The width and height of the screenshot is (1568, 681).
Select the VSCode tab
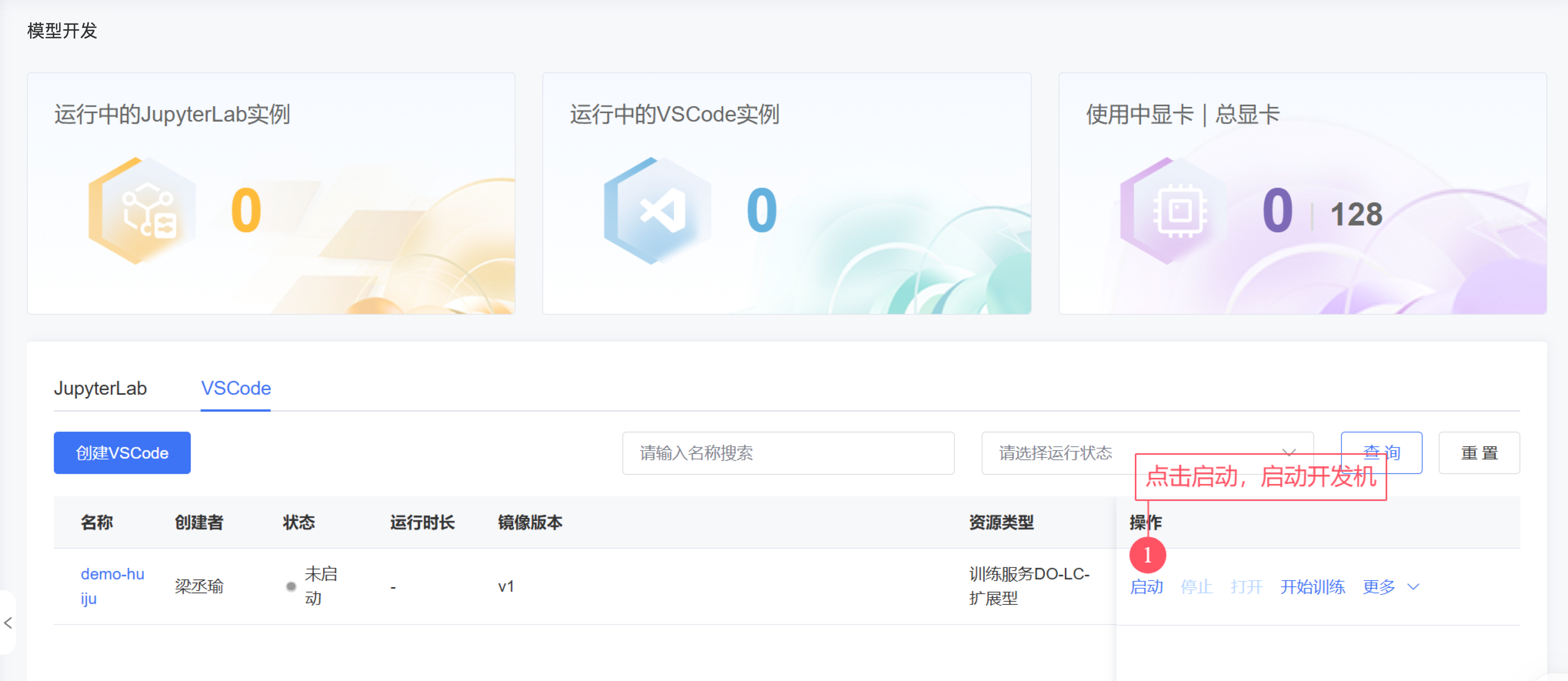(x=235, y=388)
